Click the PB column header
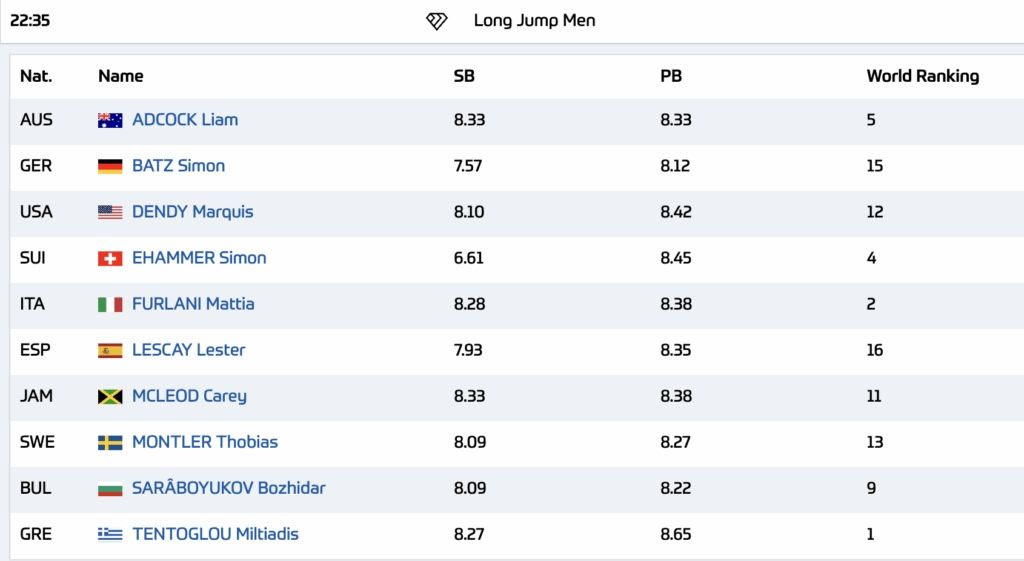 671,76
